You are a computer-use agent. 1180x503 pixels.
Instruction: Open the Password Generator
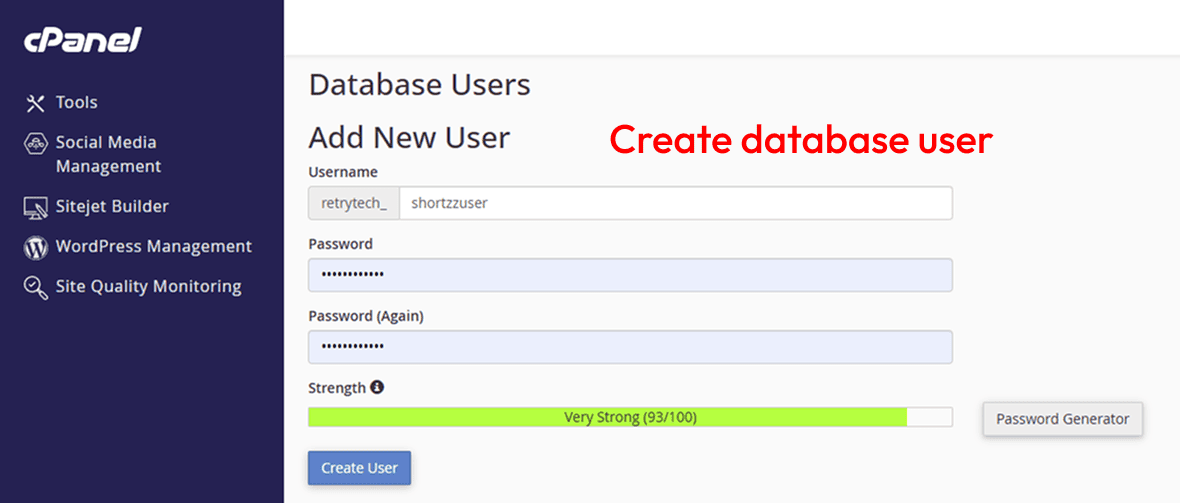(1062, 419)
